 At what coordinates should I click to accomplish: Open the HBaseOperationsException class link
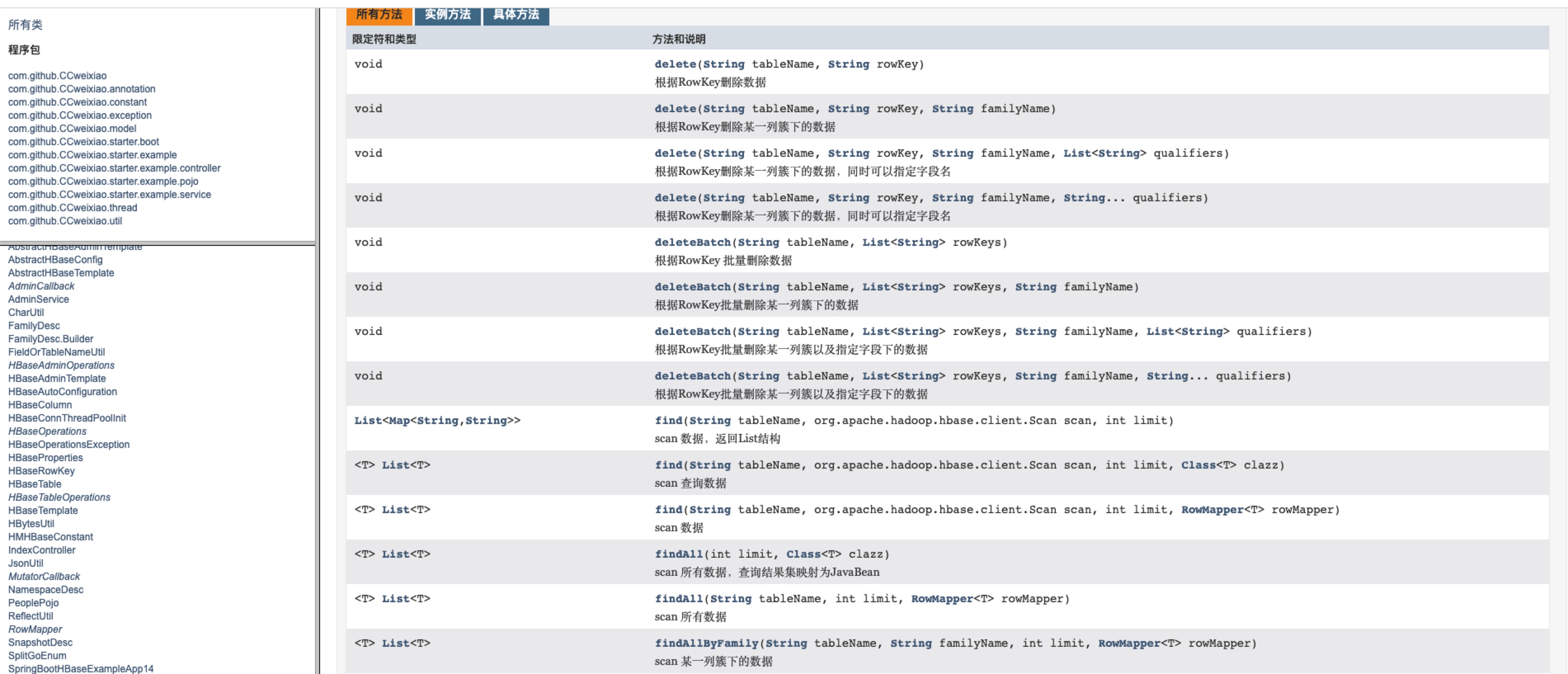[x=68, y=445]
